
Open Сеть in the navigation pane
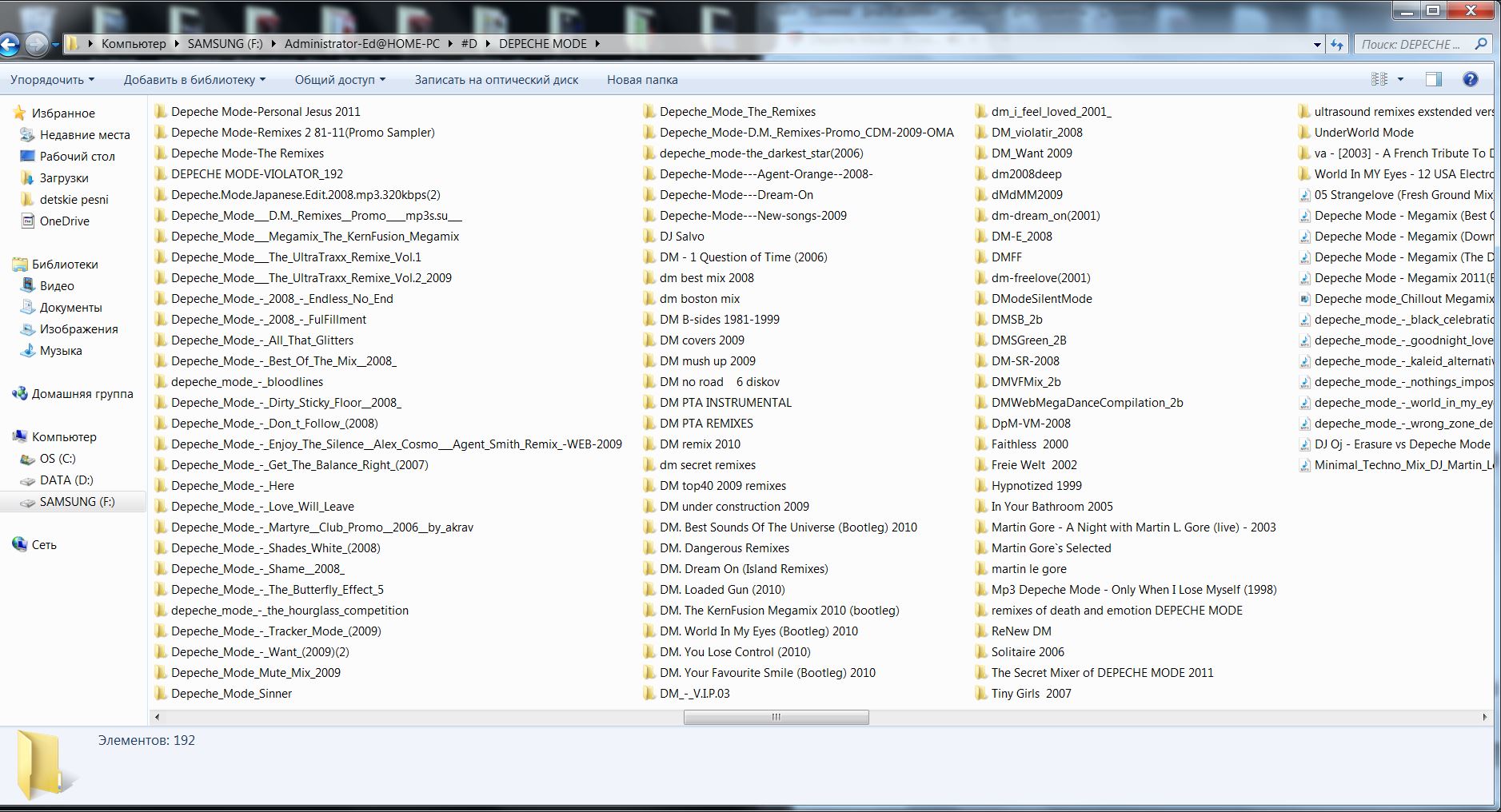click(x=44, y=545)
